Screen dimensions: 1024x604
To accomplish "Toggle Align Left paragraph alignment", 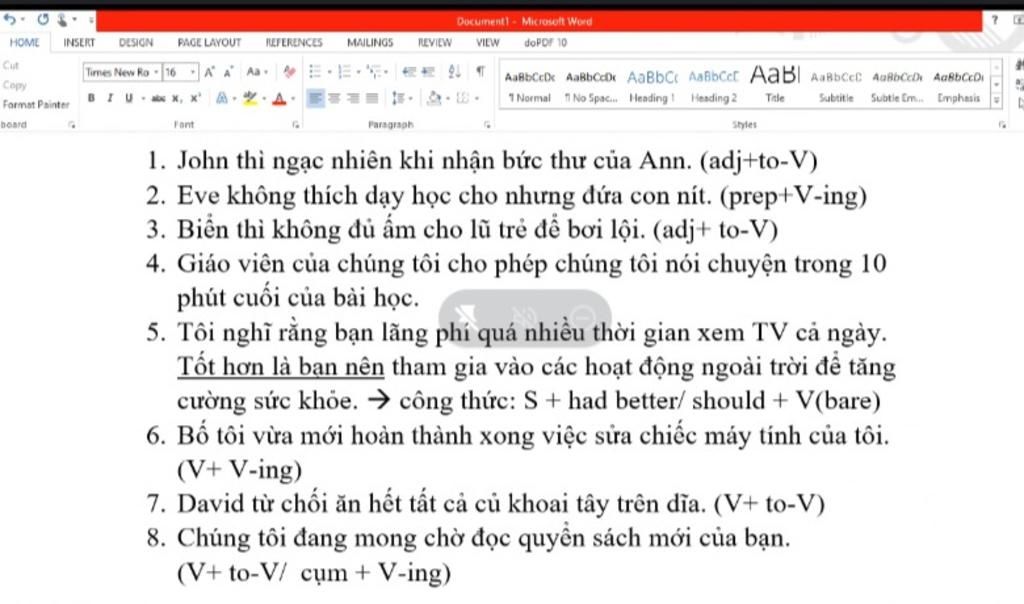I will click(315, 99).
